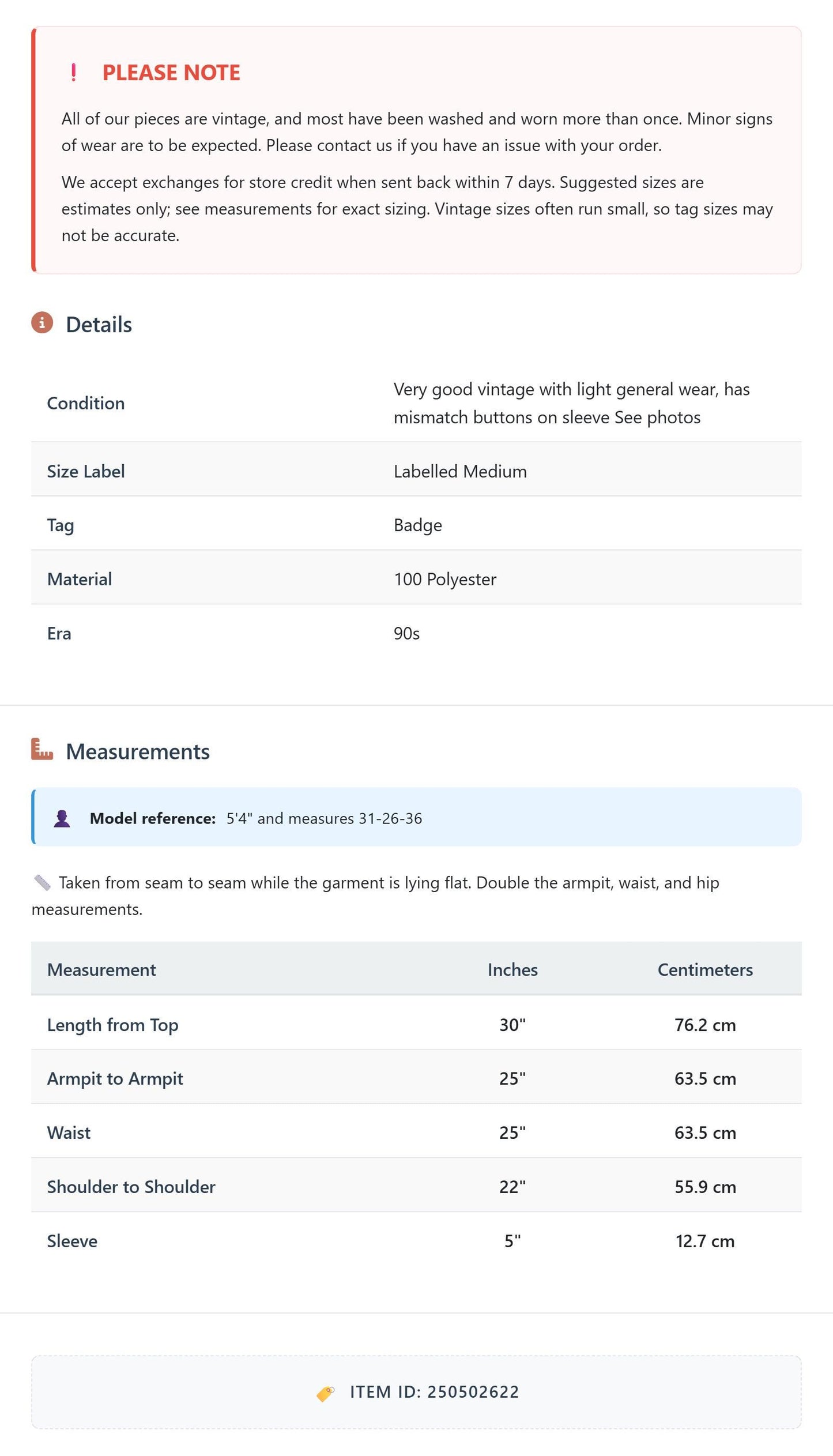Select the Sleeve measurement row label
Image resolution: width=833 pixels, height=1456 pixels.
pos(72,1240)
